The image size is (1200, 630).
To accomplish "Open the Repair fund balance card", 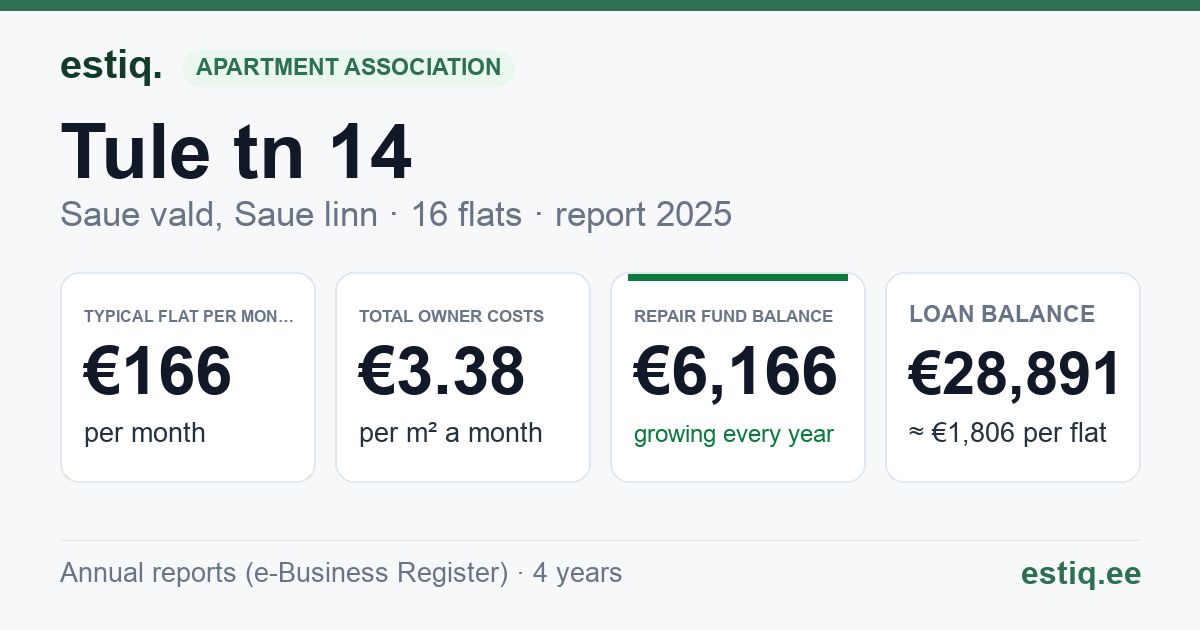I will pyautogui.click(x=738, y=377).
